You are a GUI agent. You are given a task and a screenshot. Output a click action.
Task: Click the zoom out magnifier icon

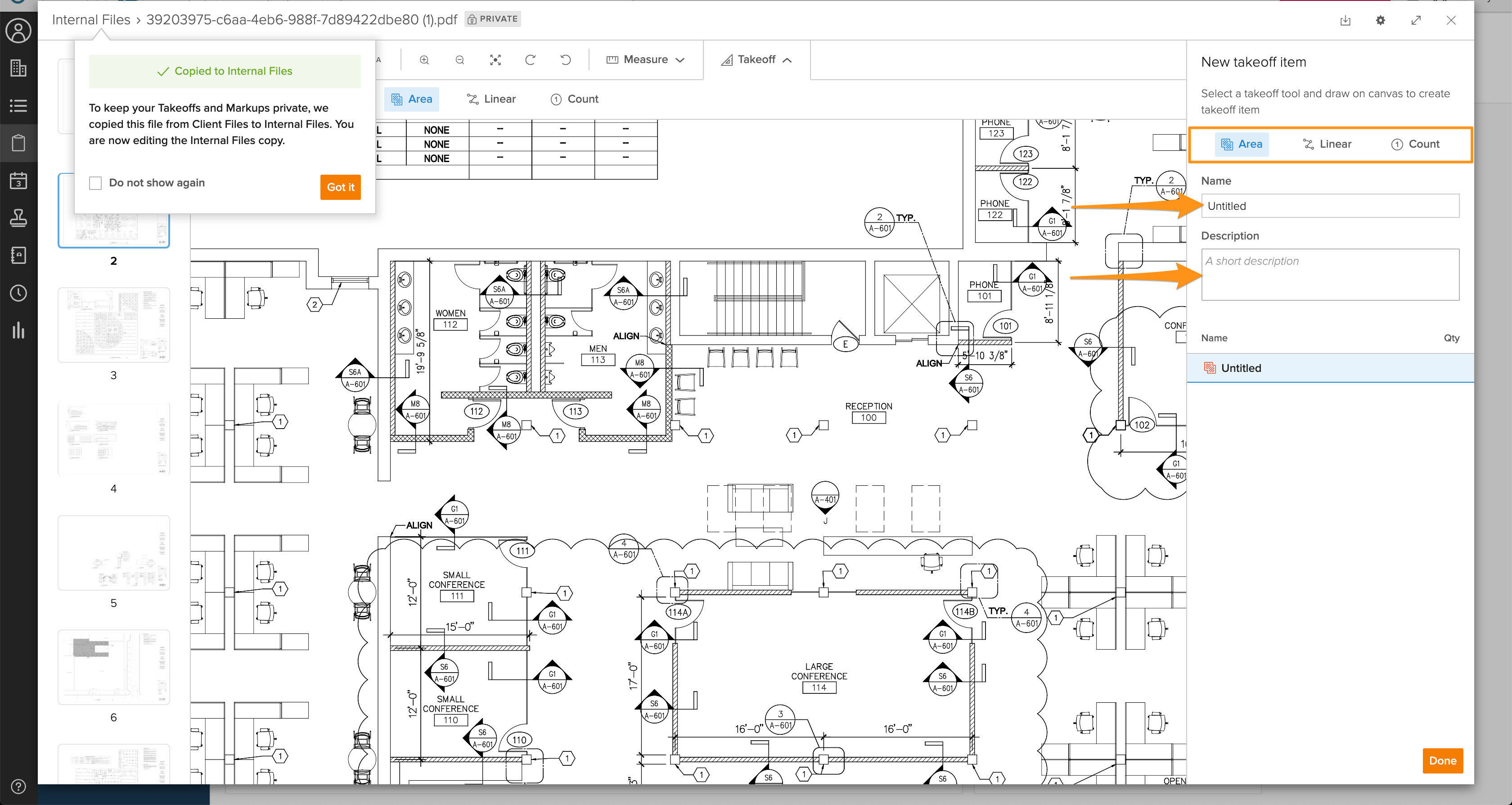click(459, 60)
